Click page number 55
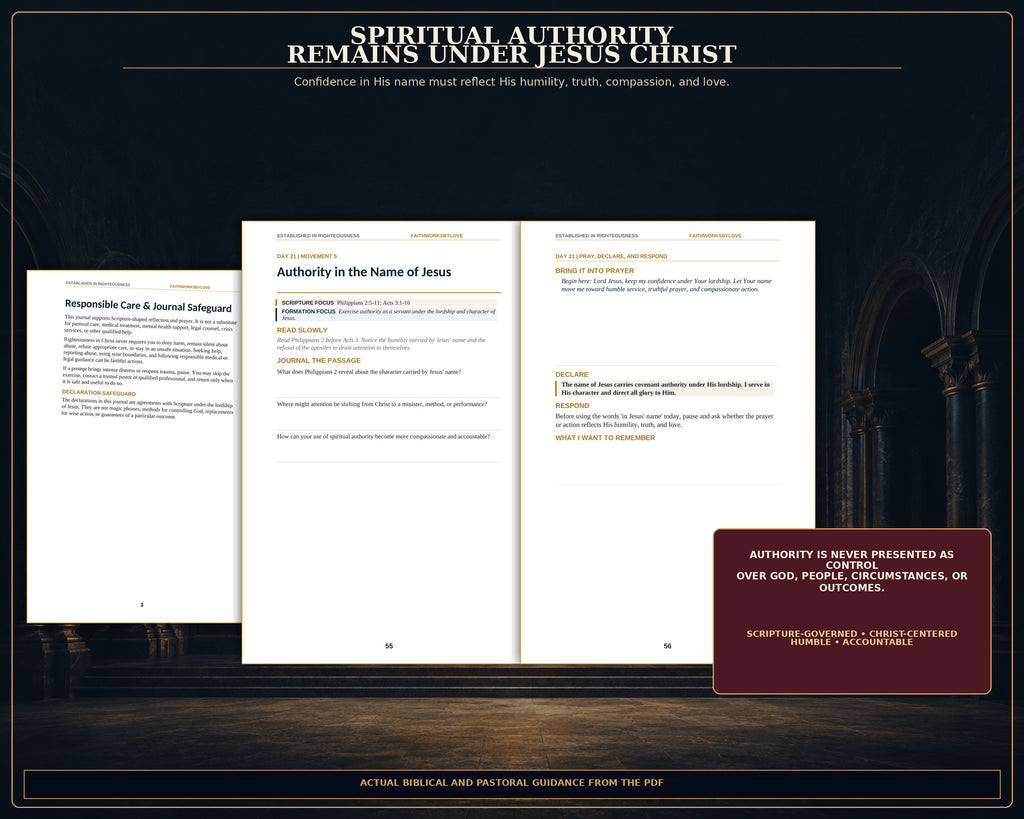 pyautogui.click(x=389, y=646)
